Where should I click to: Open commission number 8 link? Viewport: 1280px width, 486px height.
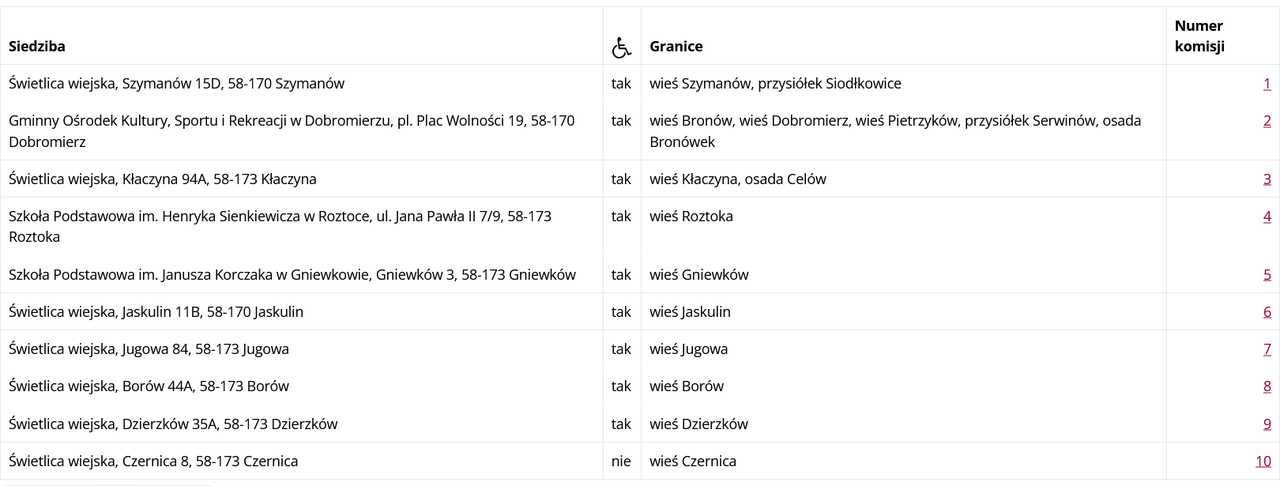(1267, 386)
